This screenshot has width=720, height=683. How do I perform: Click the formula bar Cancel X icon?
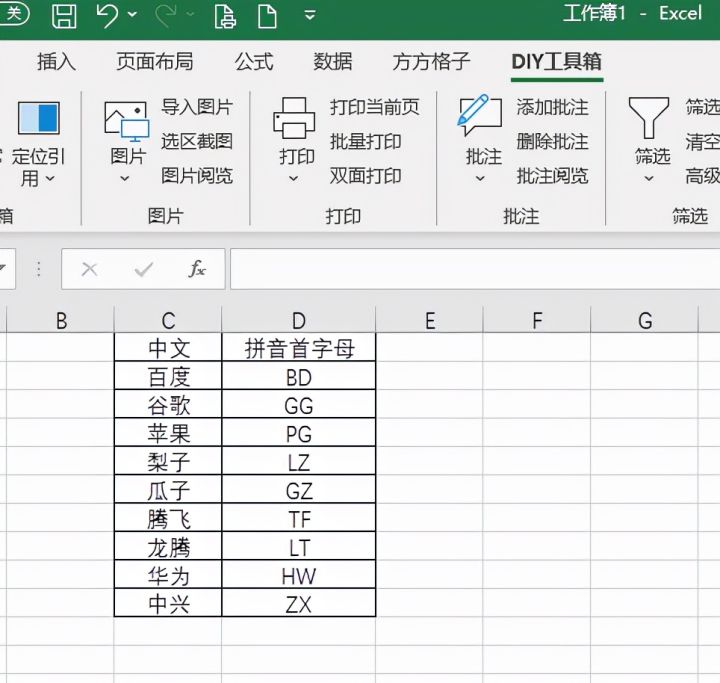point(90,269)
